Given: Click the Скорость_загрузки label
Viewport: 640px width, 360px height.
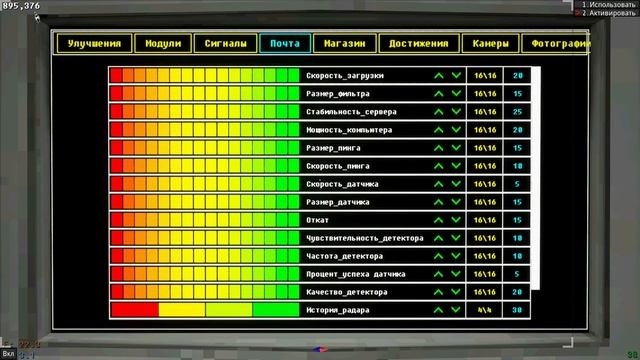Looking at the screenshot, I should tap(344, 76).
